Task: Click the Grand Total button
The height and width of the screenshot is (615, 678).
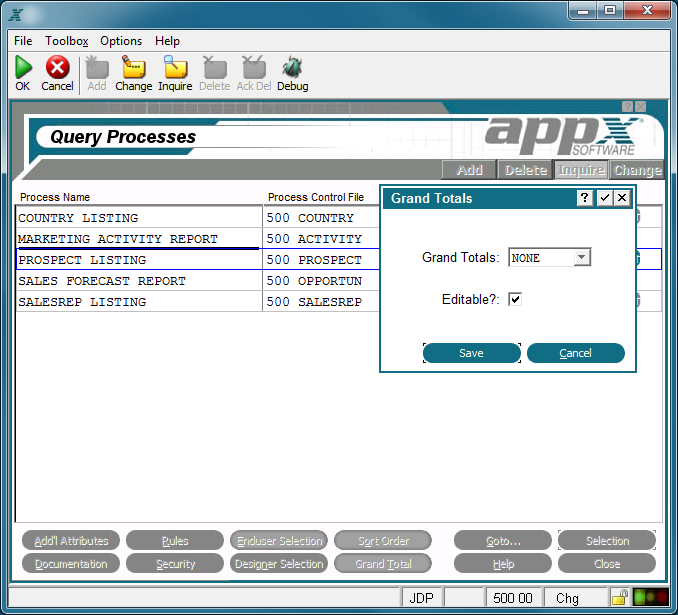Action: coord(383,564)
